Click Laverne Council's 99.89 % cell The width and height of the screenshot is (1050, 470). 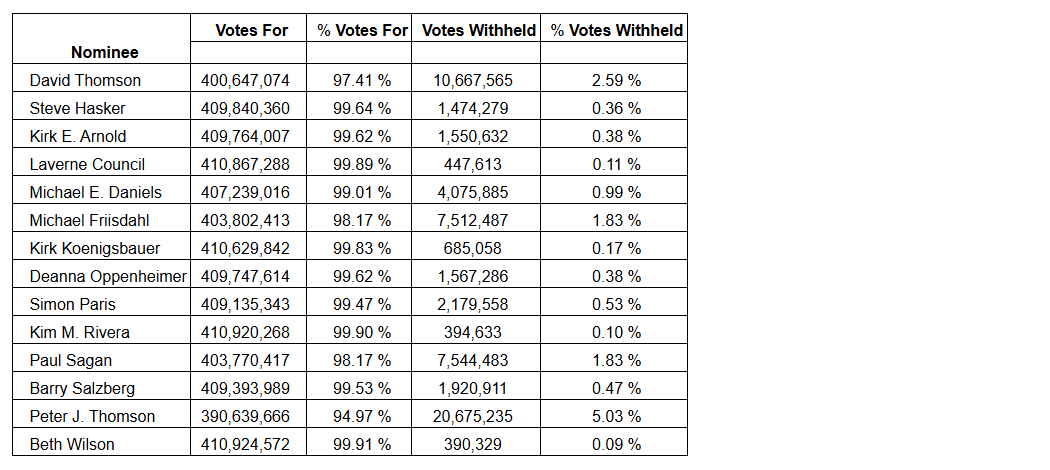362,164
